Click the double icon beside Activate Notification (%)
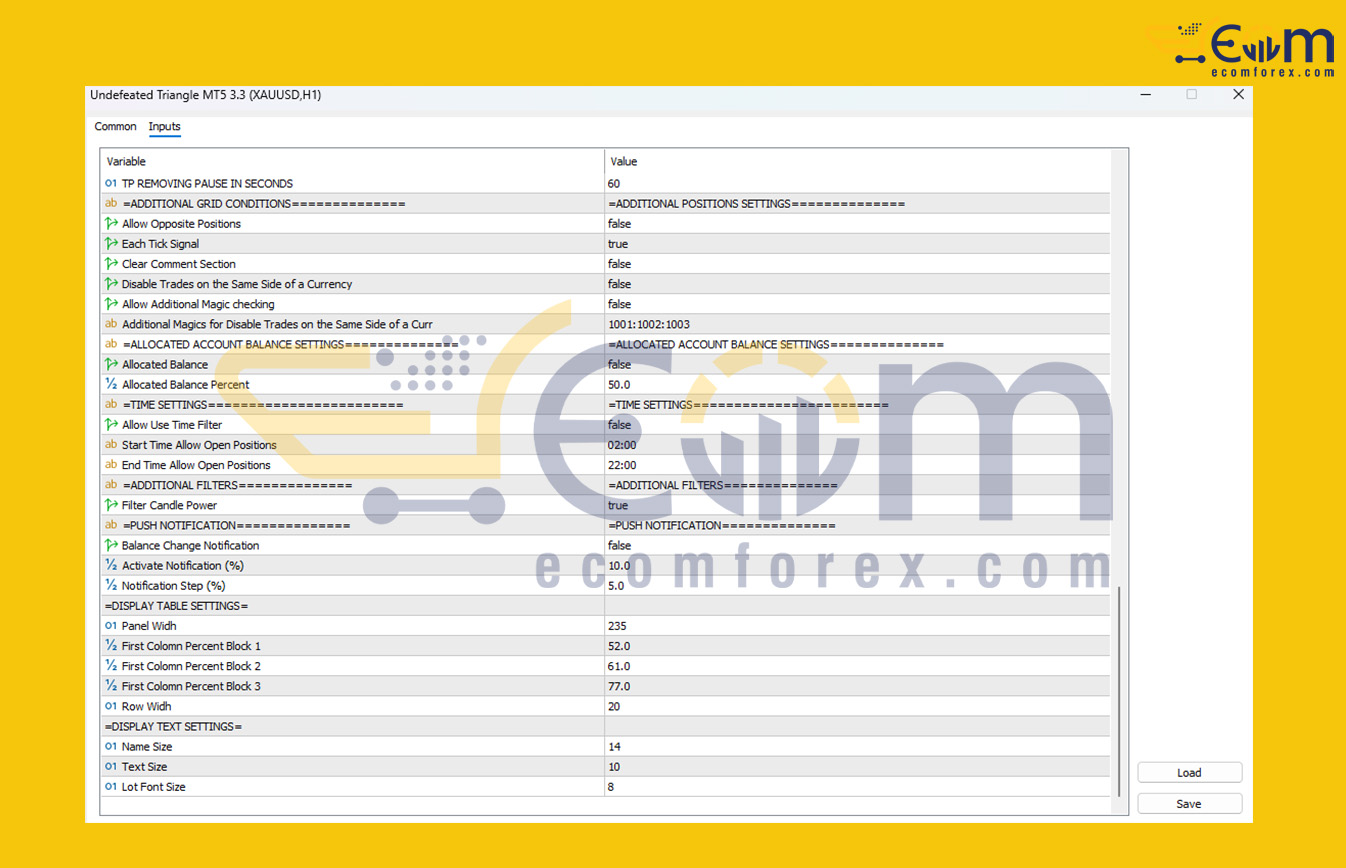This screenshot has height=868, width=1346. [x=111, y=565]
